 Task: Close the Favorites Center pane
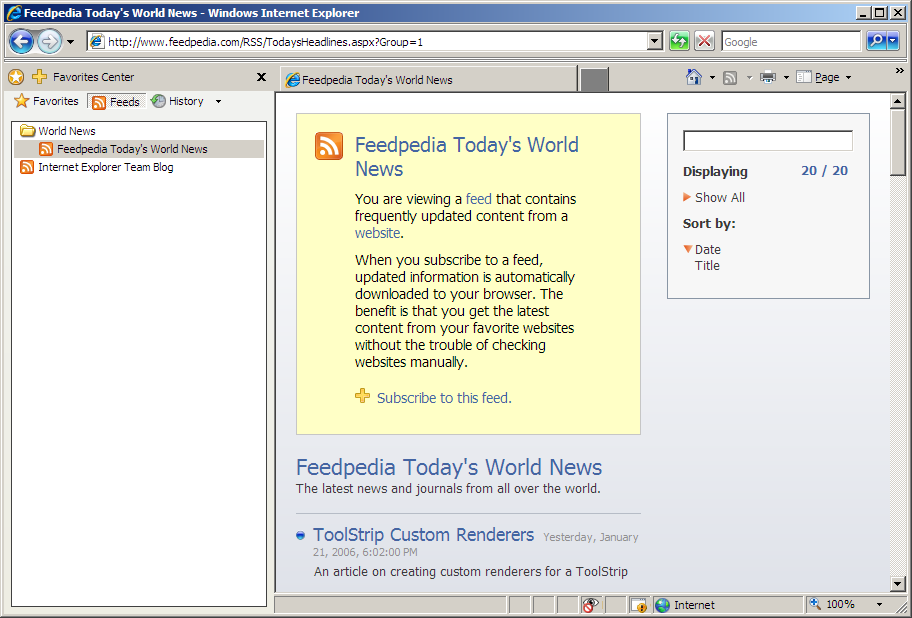point(262,77)
